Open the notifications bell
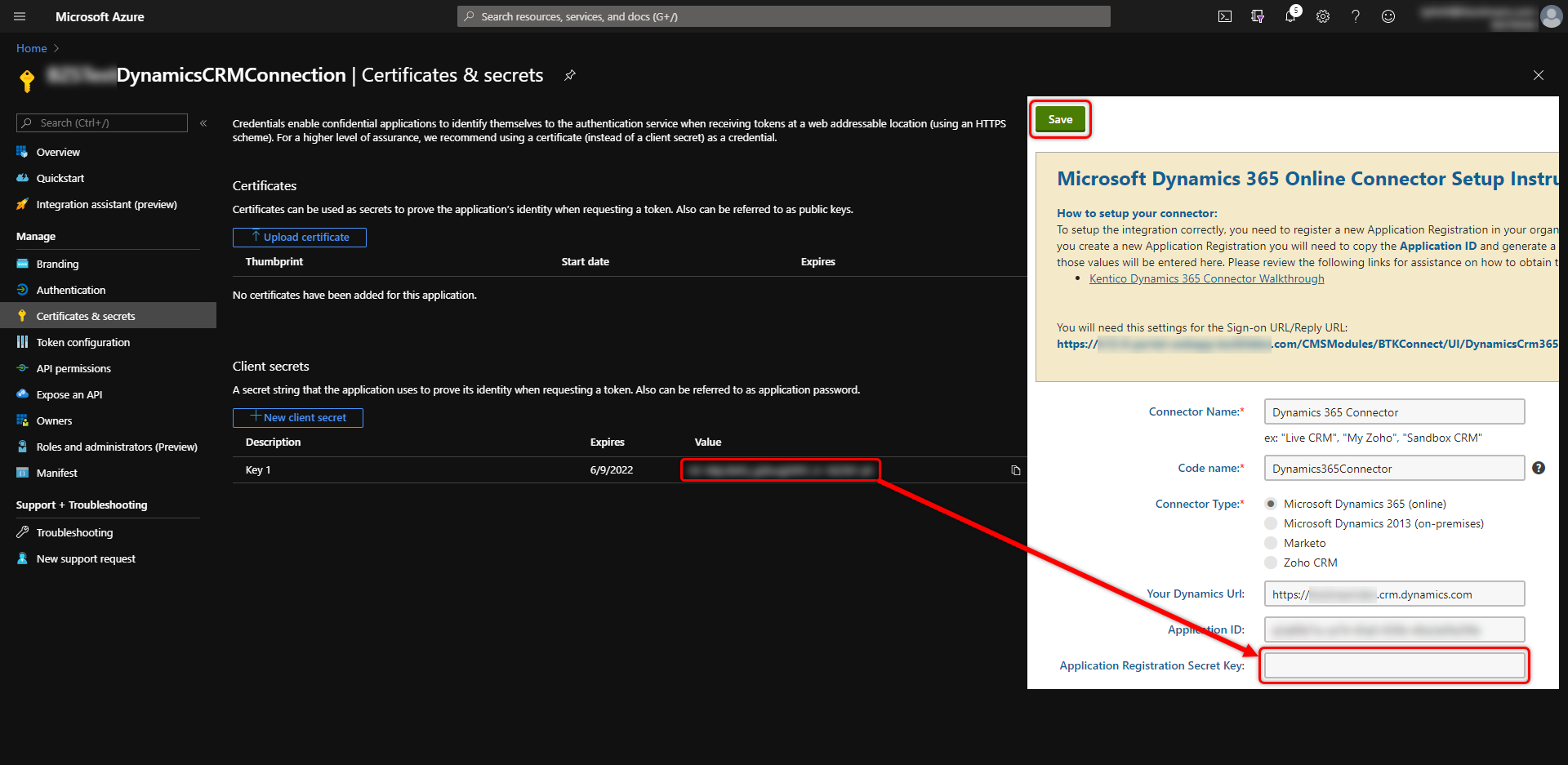Image resolution: width=1568 pixels, height=765 pixels. point(1290,16)
